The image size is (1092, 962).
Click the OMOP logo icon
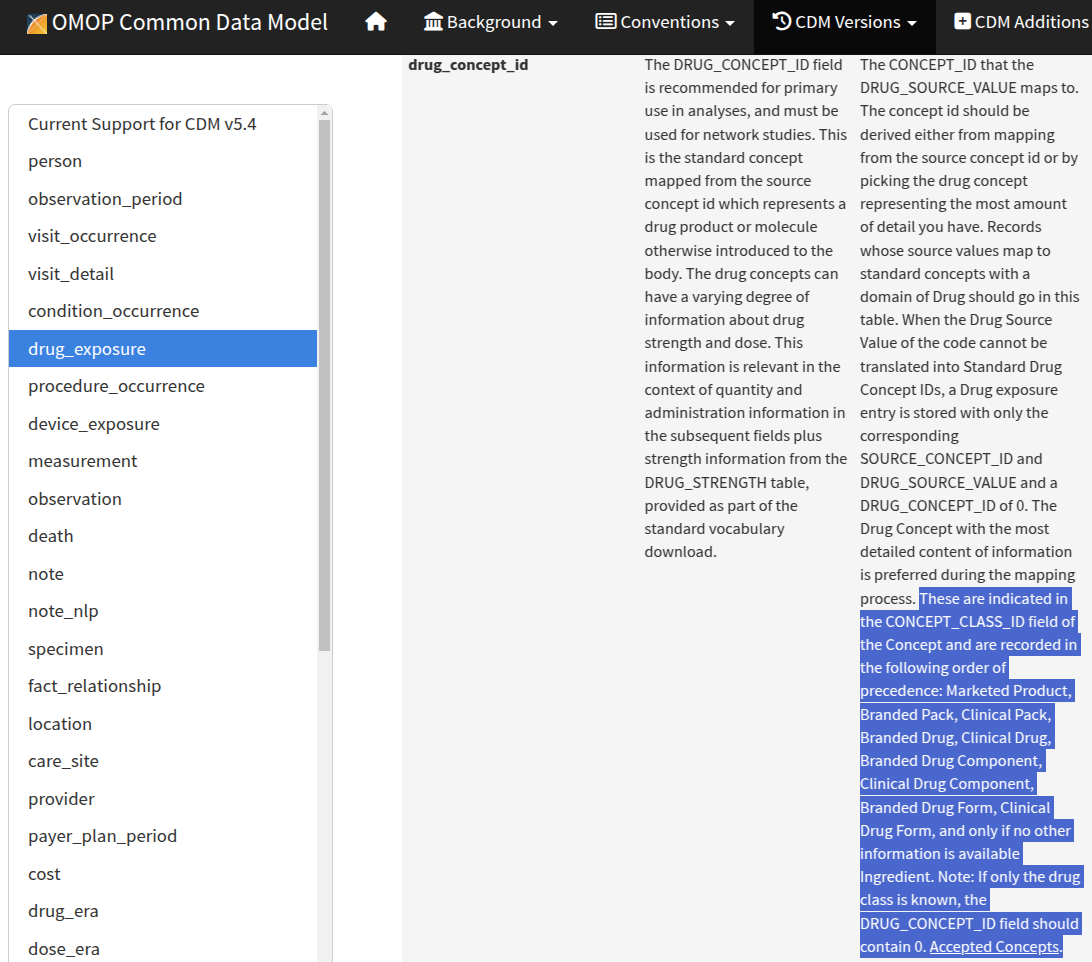tap(37, 23)
